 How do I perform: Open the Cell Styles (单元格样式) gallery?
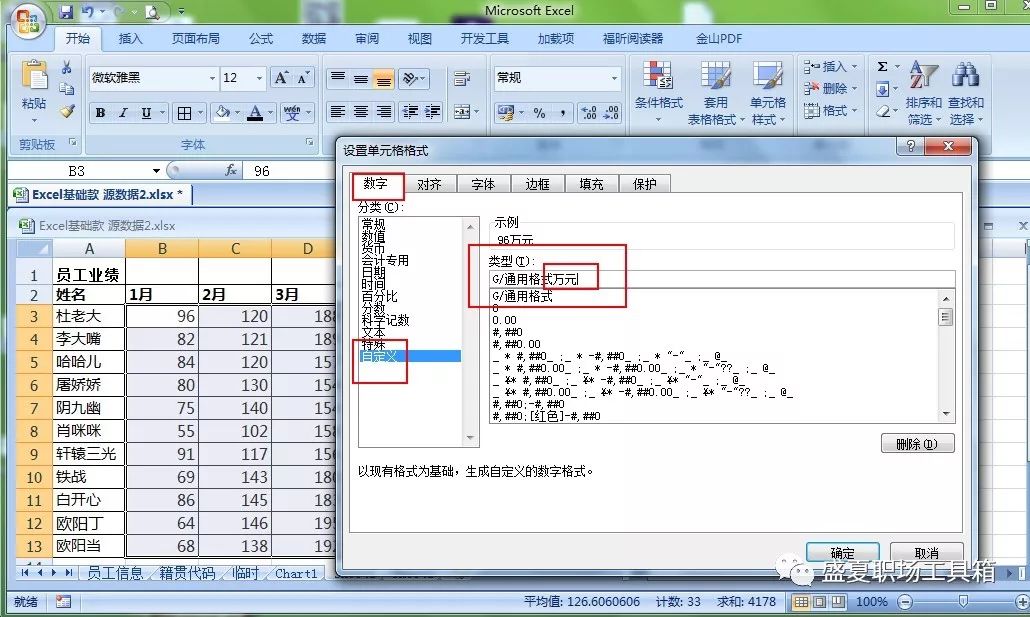click(x=768, y=90)
